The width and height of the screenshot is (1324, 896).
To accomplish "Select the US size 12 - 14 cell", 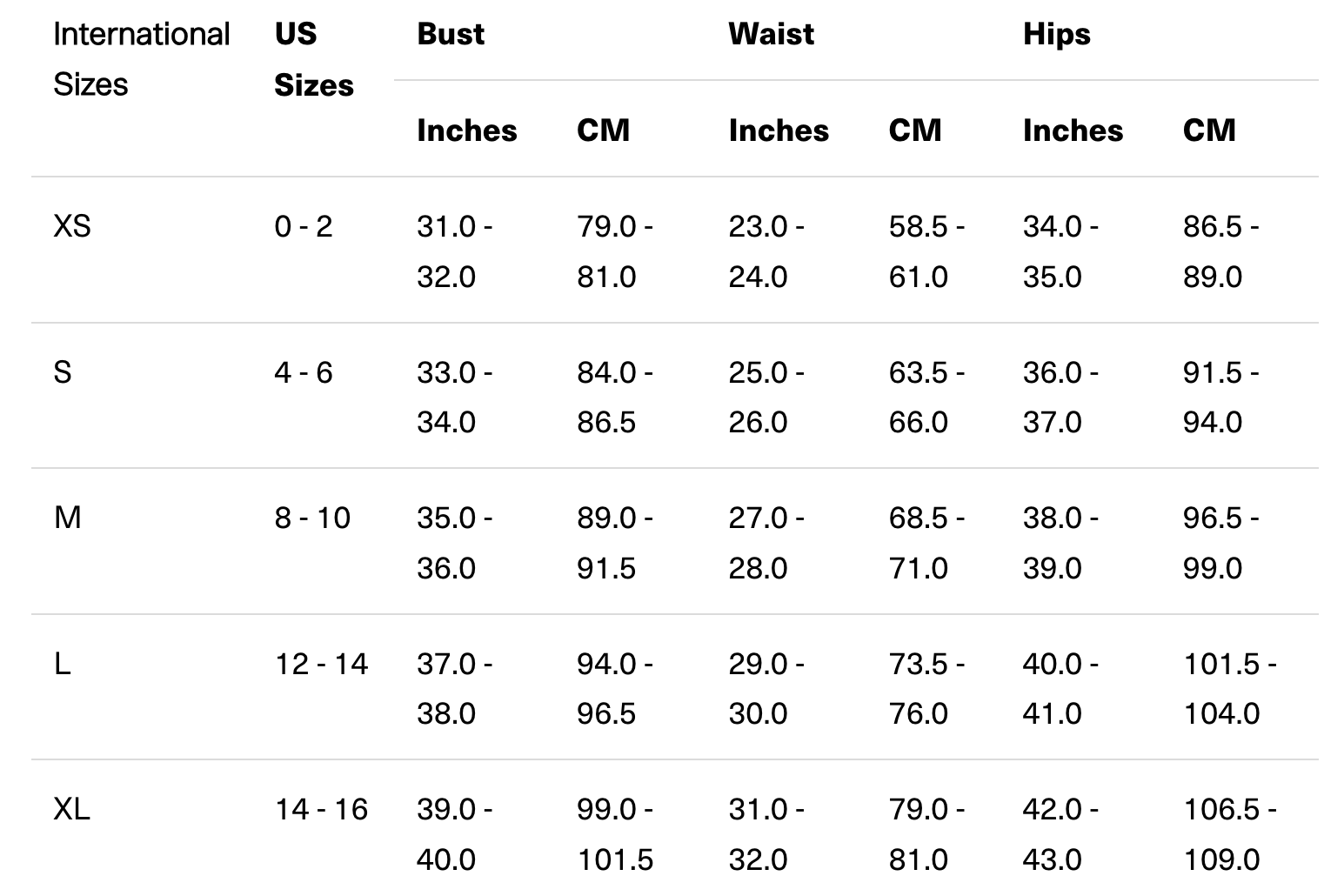I will 321,664.
